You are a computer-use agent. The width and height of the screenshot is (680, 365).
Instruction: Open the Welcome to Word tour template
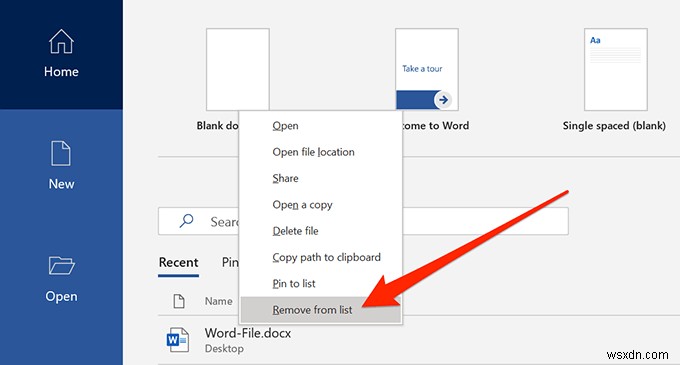pyautogui.click(x=427, y=69)
